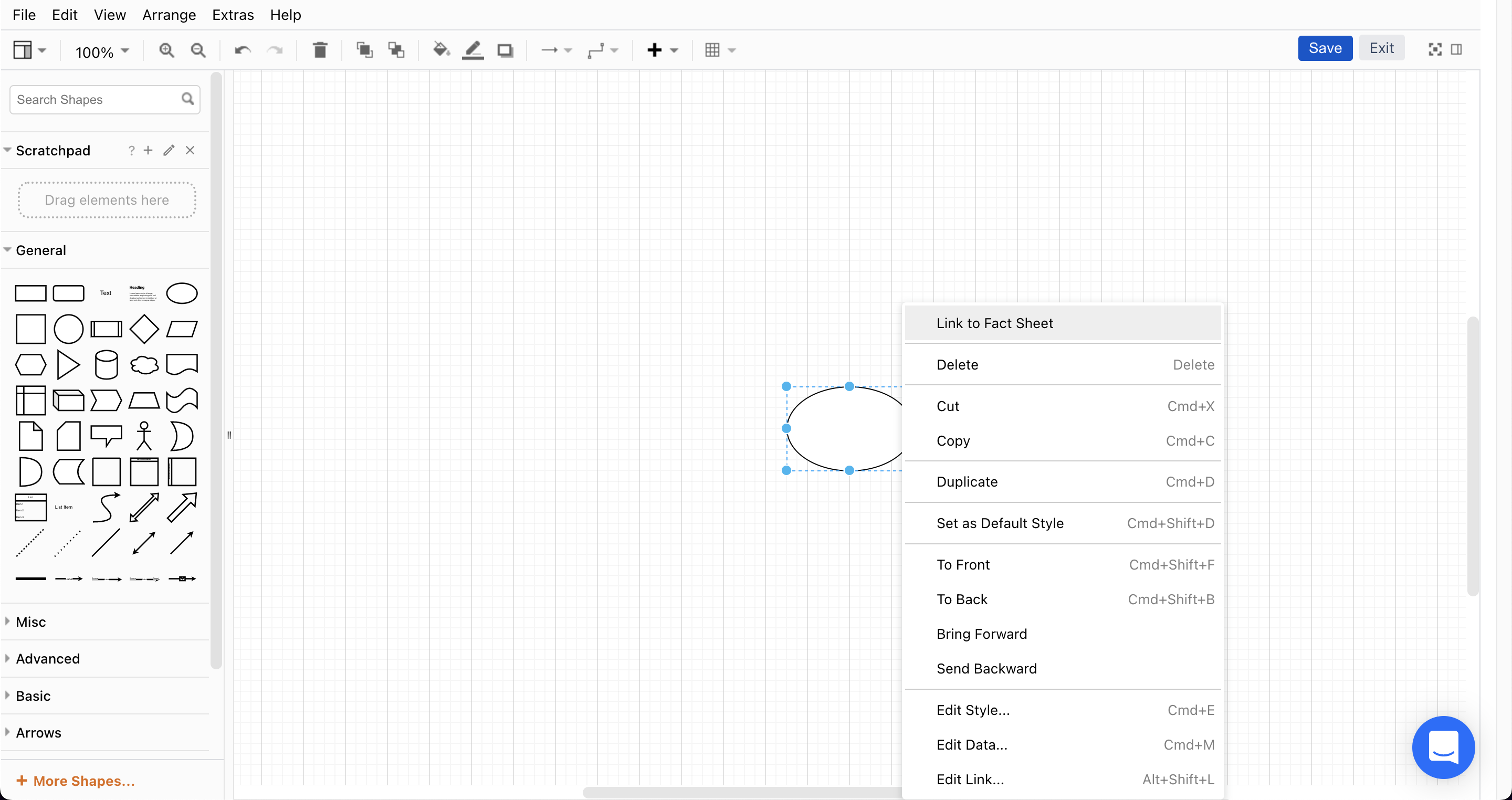This screenshot has height=800, width=1512.
Task: Toggle the Format panel icon
Action: pos(1456,49)
